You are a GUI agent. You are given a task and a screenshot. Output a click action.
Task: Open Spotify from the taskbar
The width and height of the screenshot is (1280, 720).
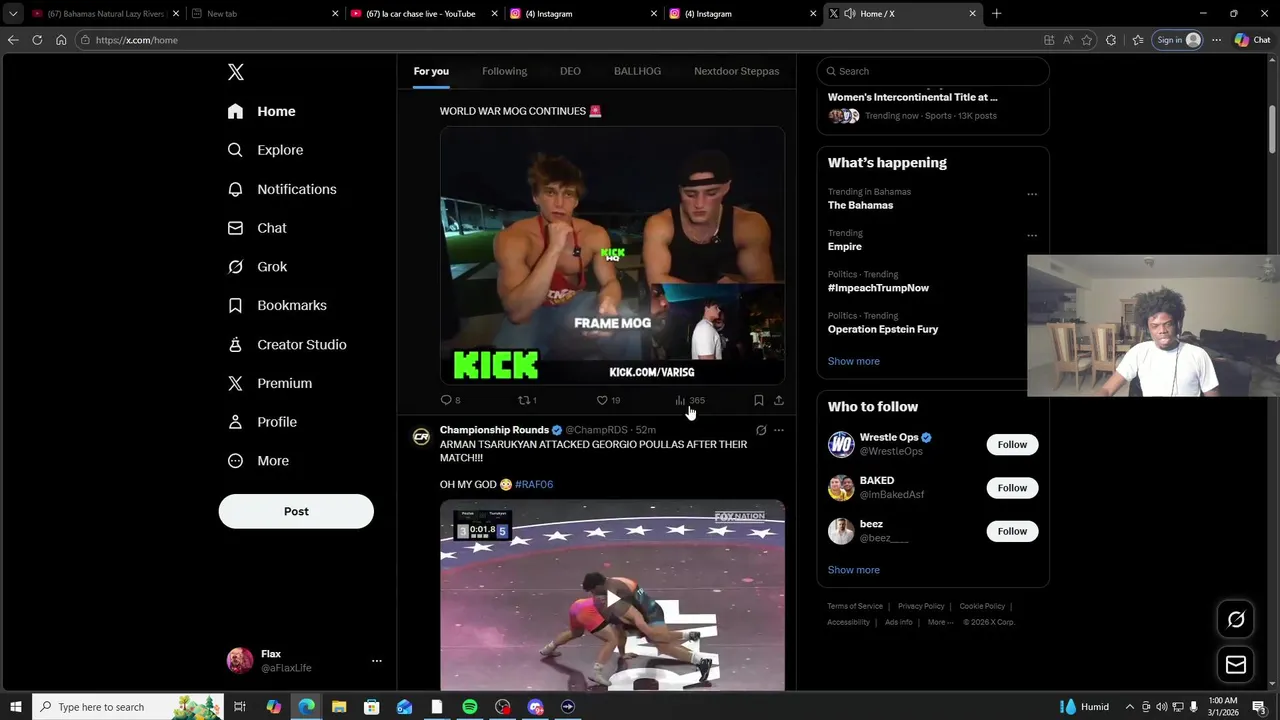[x=470, y=707]
